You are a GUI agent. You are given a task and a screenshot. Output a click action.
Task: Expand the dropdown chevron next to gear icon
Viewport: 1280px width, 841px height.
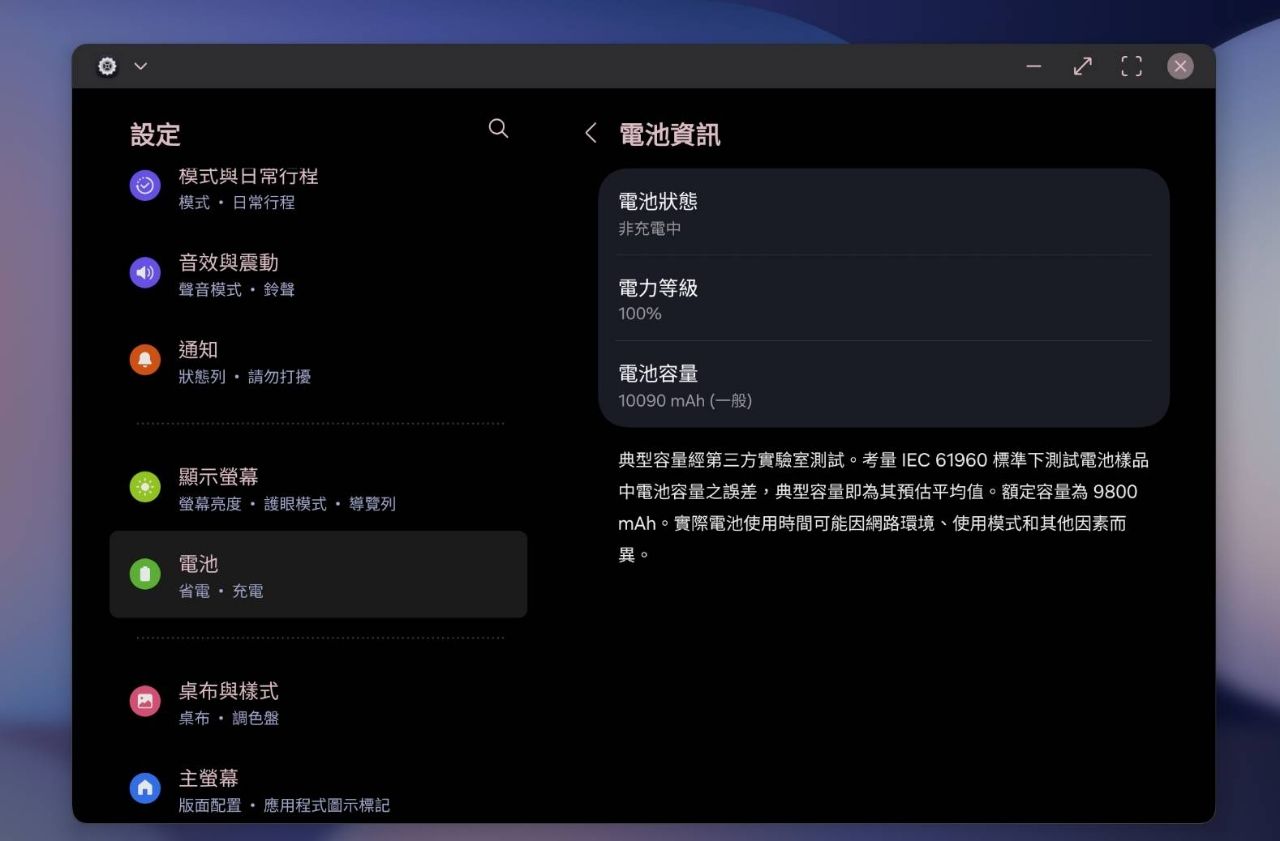point(141,66)
